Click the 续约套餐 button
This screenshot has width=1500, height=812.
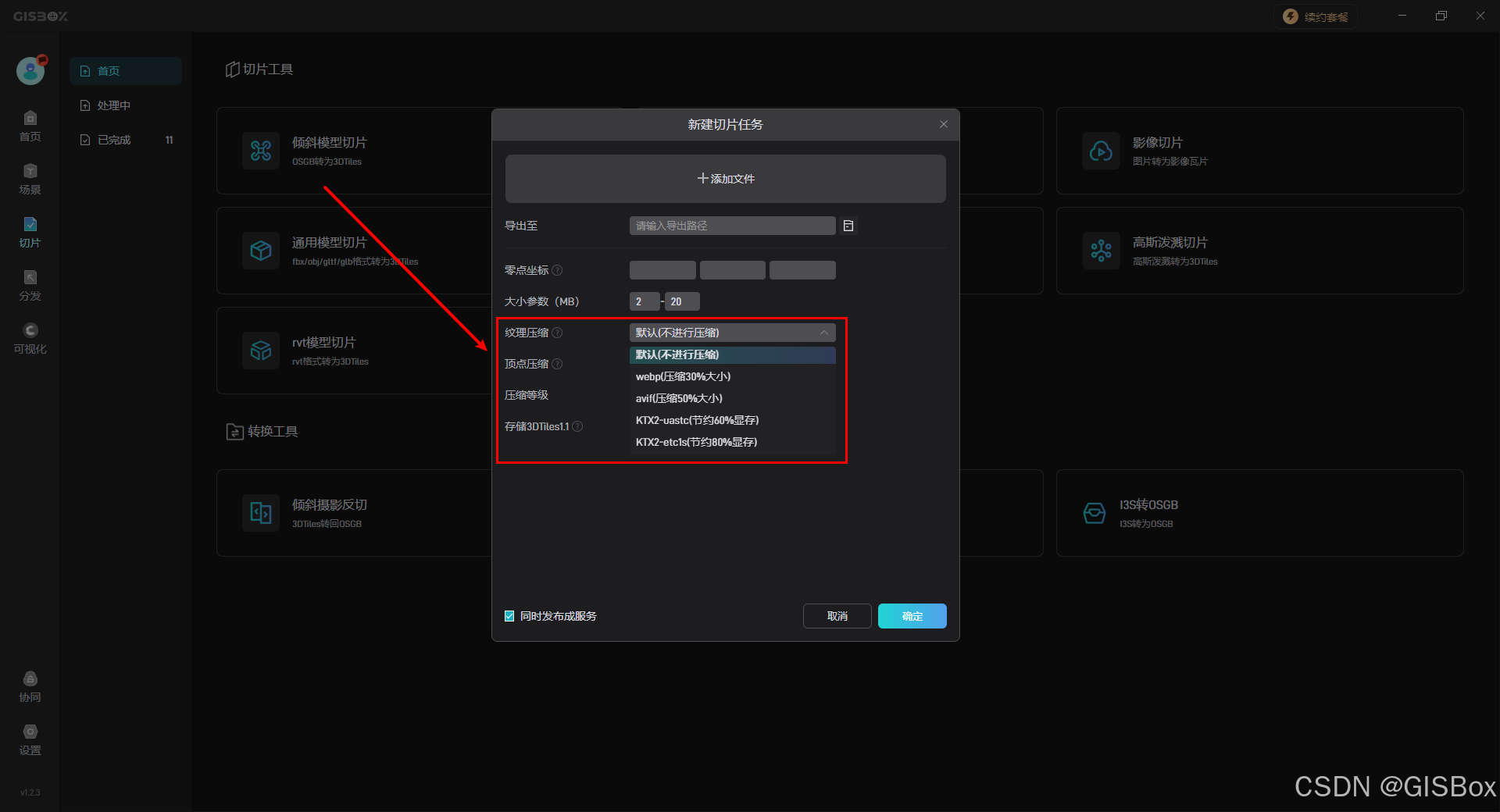pyautogui.click(x=1316, y=17)
